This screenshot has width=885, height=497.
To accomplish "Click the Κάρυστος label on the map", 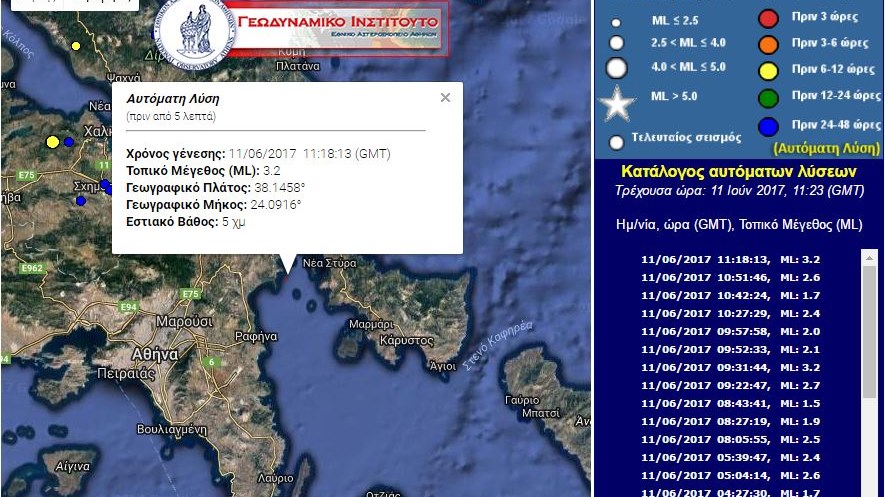I will tap(407, 341).
